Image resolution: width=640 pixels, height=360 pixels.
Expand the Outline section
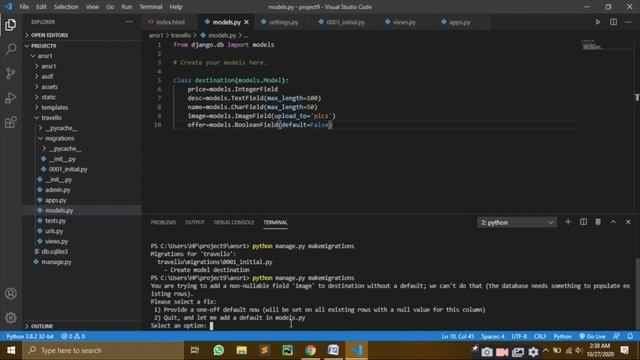[x=82, y=326]
